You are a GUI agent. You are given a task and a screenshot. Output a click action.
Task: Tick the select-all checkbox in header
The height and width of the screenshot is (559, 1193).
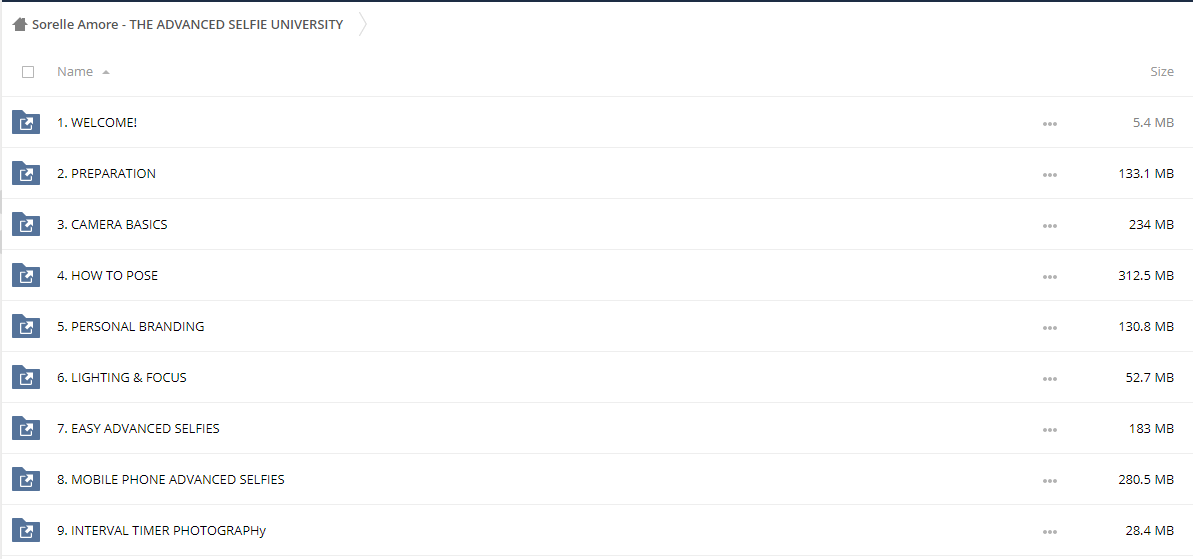[28, 71]
